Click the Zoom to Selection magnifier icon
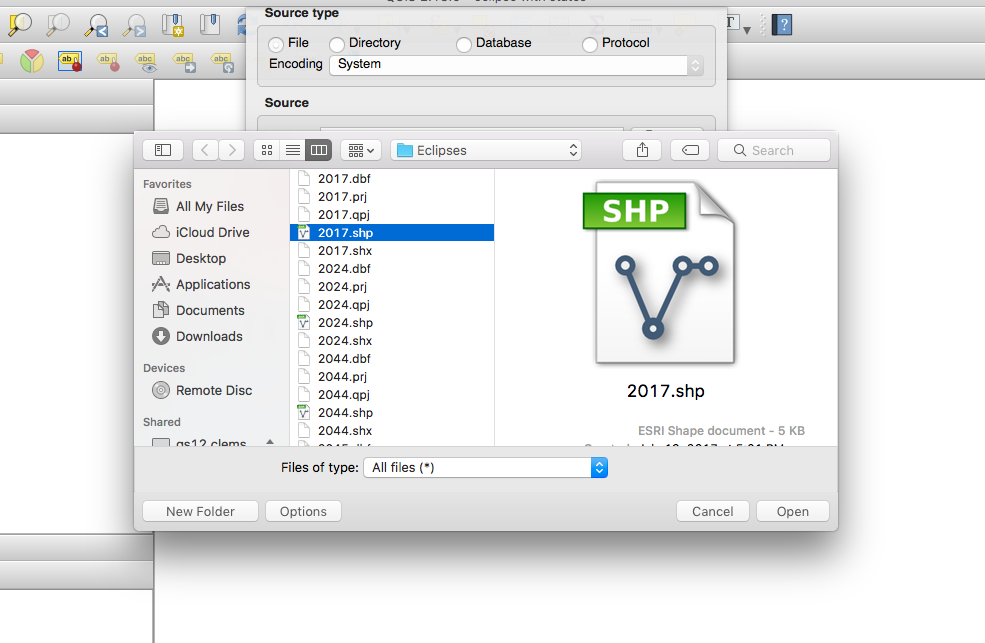This screenshot has height=643, width=985. (20, 24)
